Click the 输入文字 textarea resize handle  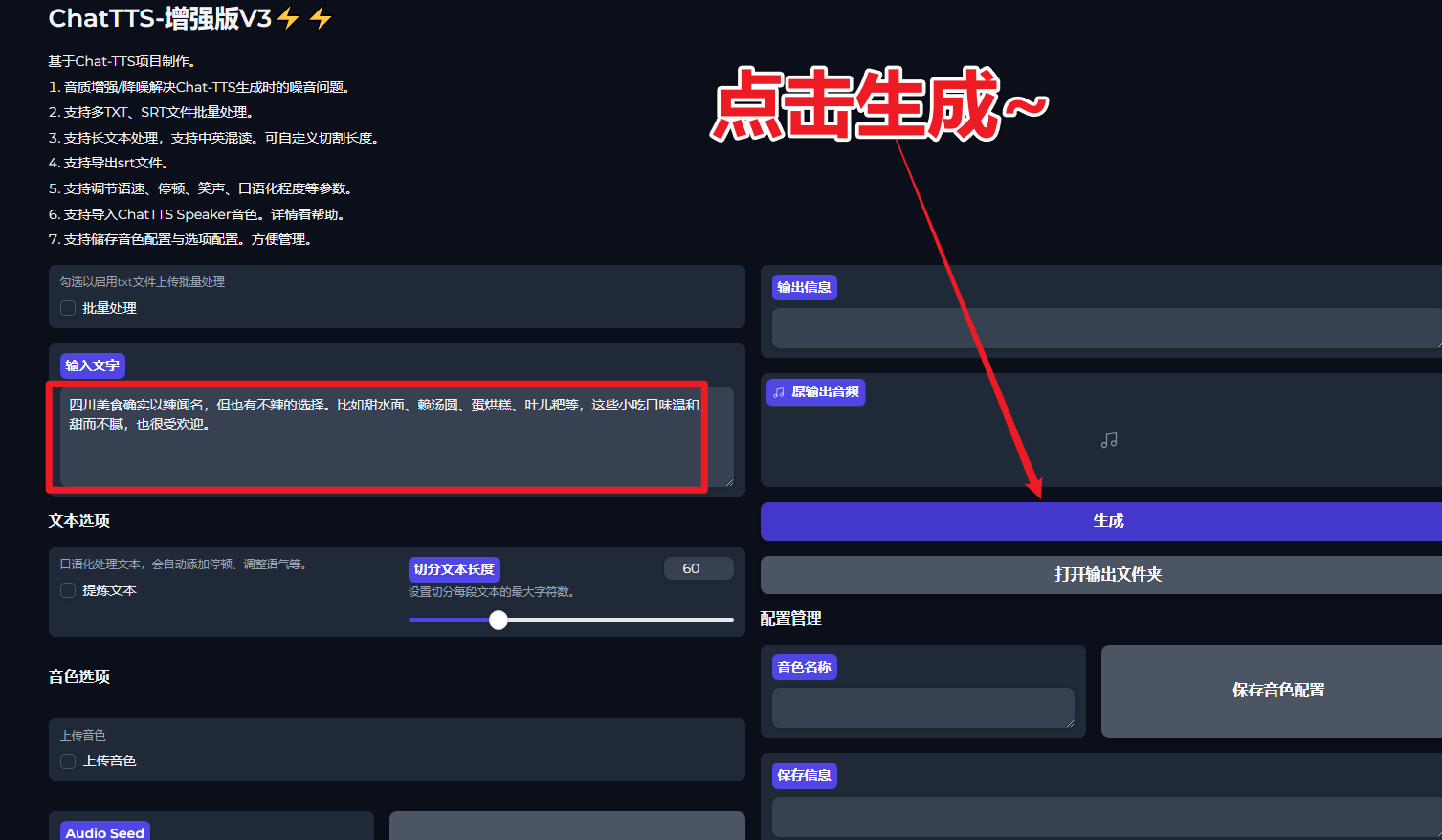point(728,481)
